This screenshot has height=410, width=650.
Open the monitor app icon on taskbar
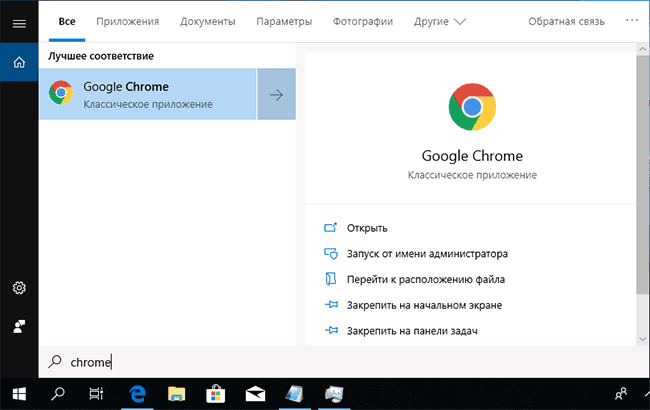[x=334, y=394]
